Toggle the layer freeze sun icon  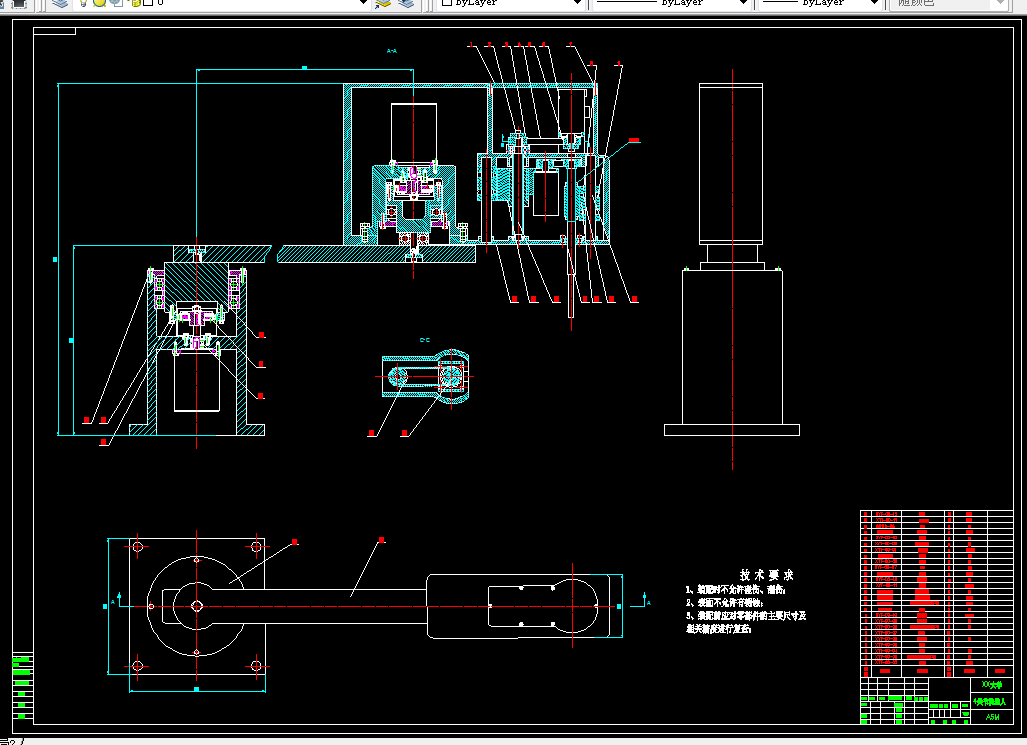tap(100, 3)
